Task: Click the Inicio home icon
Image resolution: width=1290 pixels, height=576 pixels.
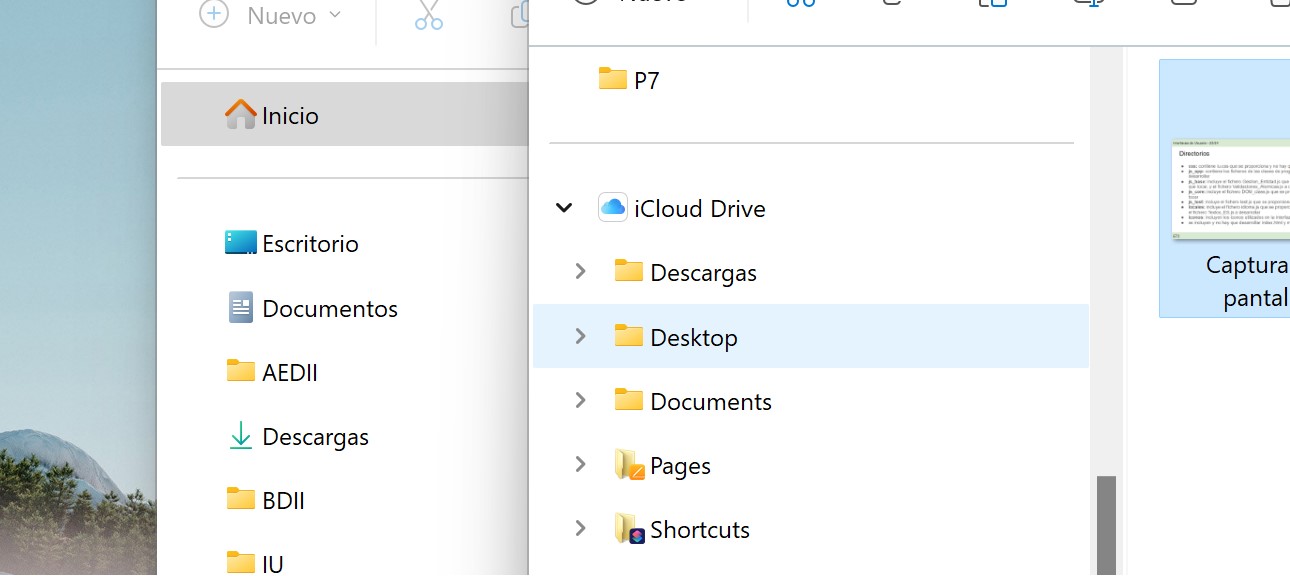Action: (241, 115)
